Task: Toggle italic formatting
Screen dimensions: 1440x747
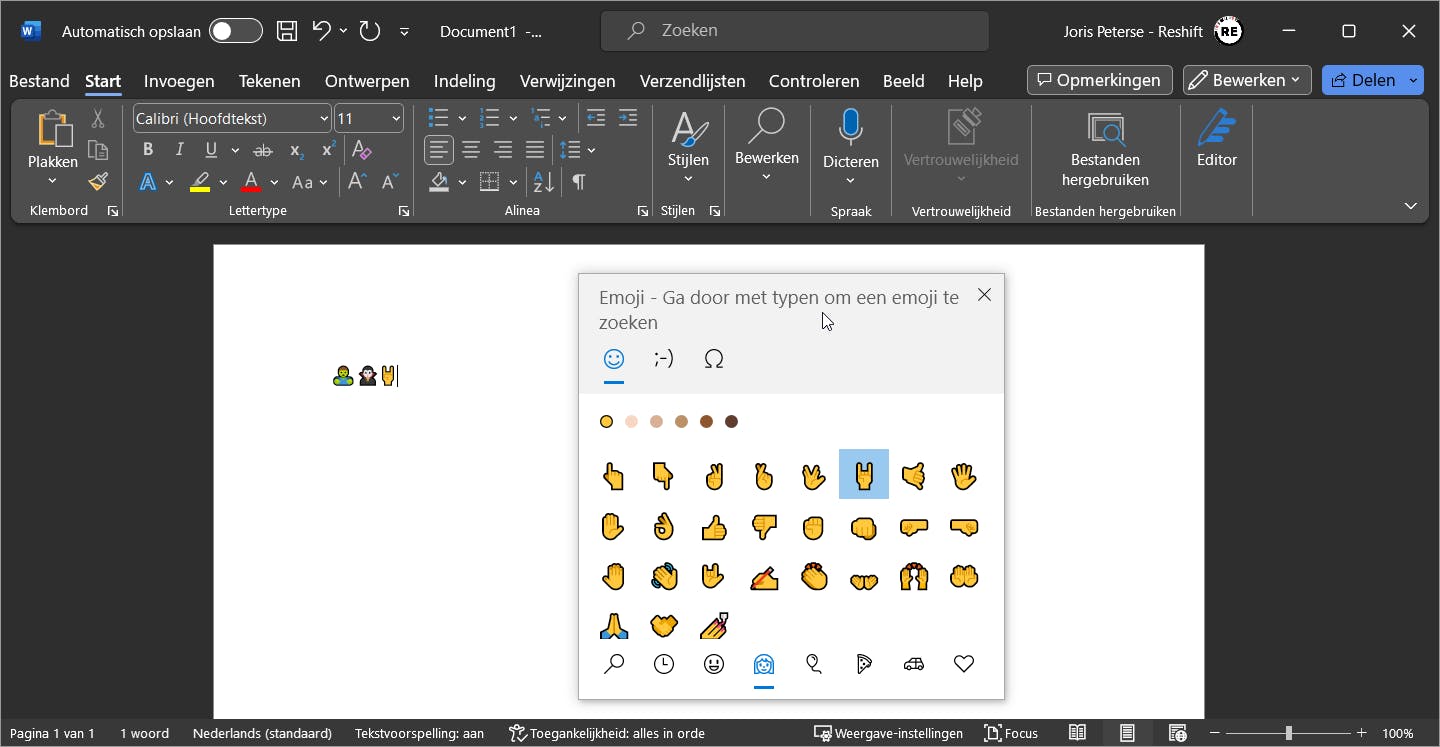Action: click(x=180, y=150)
